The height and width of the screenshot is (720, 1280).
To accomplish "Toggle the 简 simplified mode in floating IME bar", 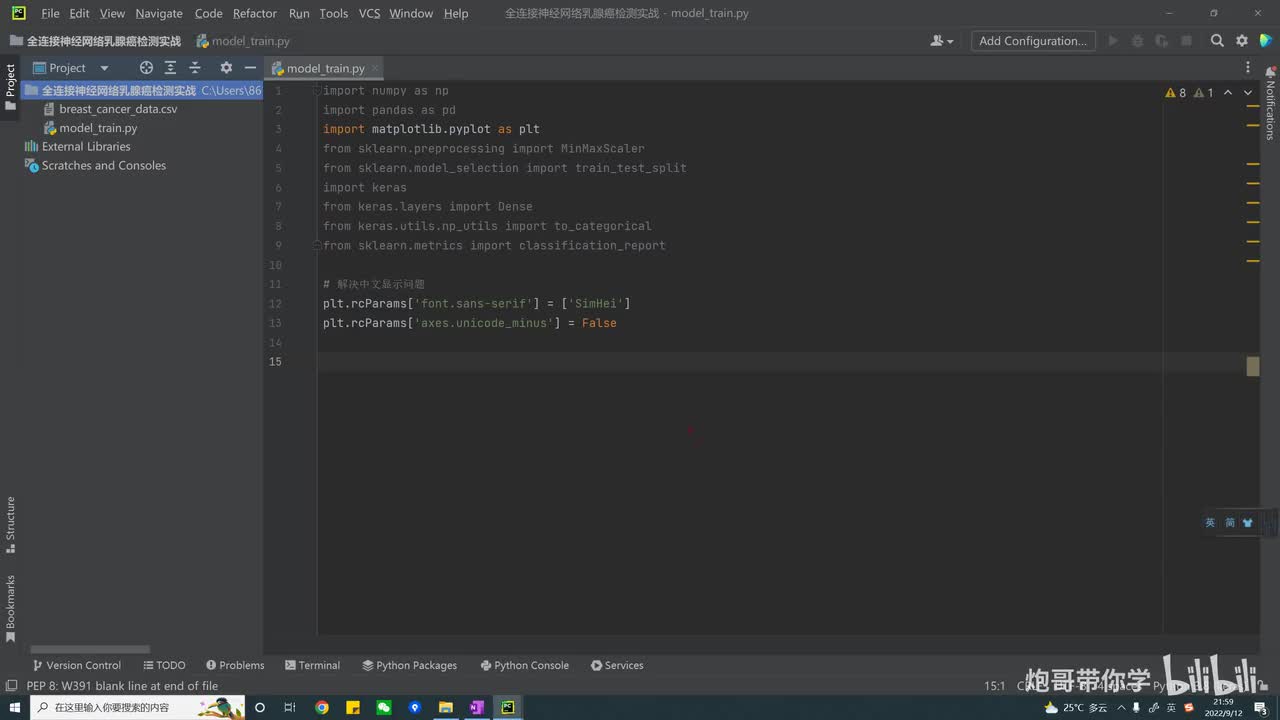I will click(1230, 522).
